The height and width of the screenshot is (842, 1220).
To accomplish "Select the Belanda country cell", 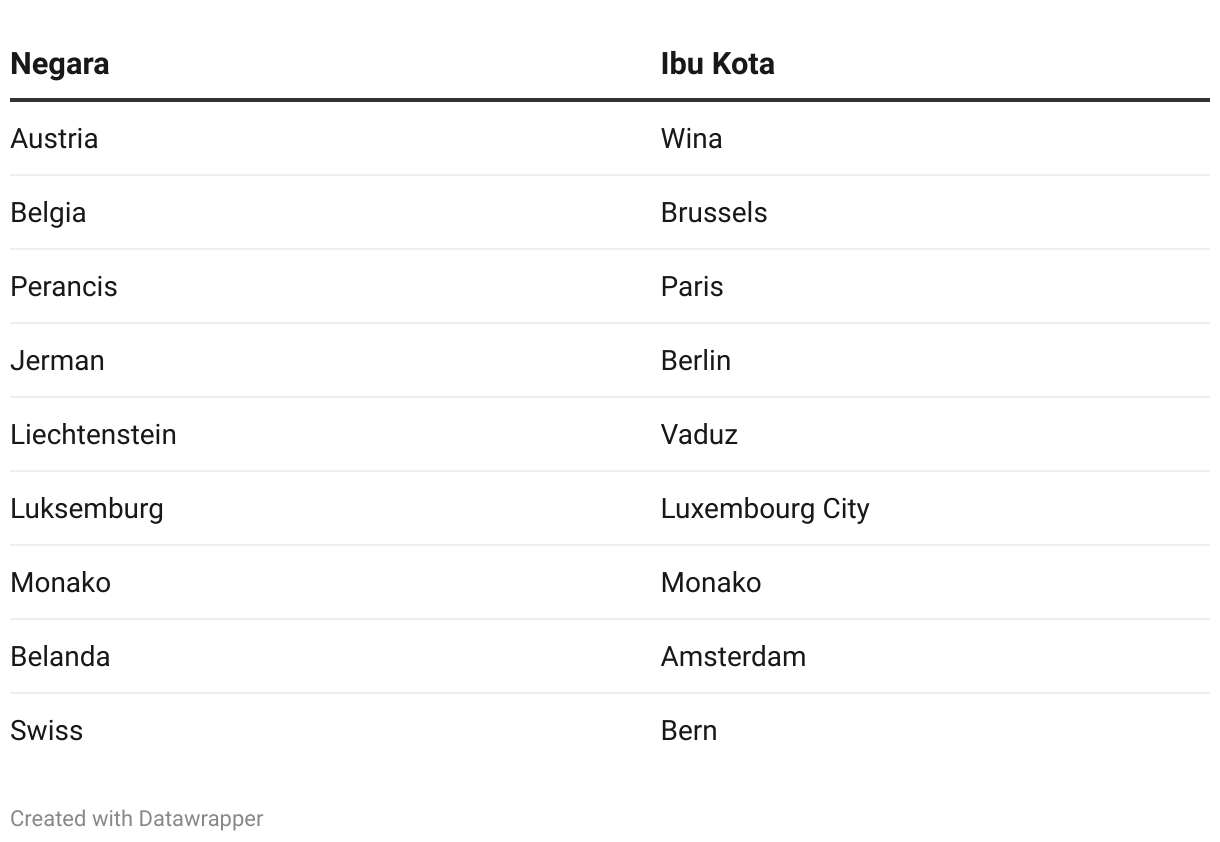I will [x=60, y=656].
